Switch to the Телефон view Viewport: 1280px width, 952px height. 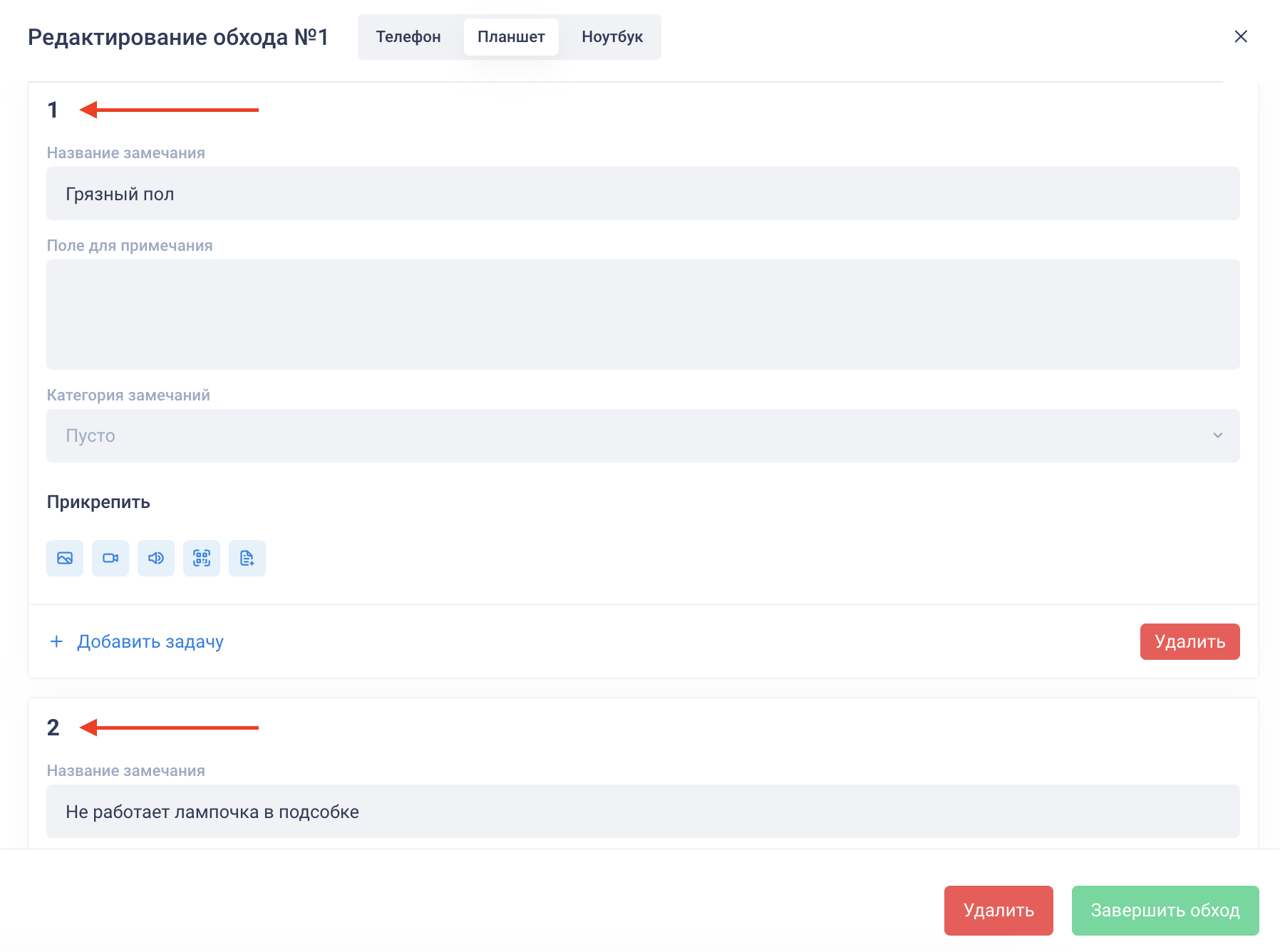[x=408, y=37]
